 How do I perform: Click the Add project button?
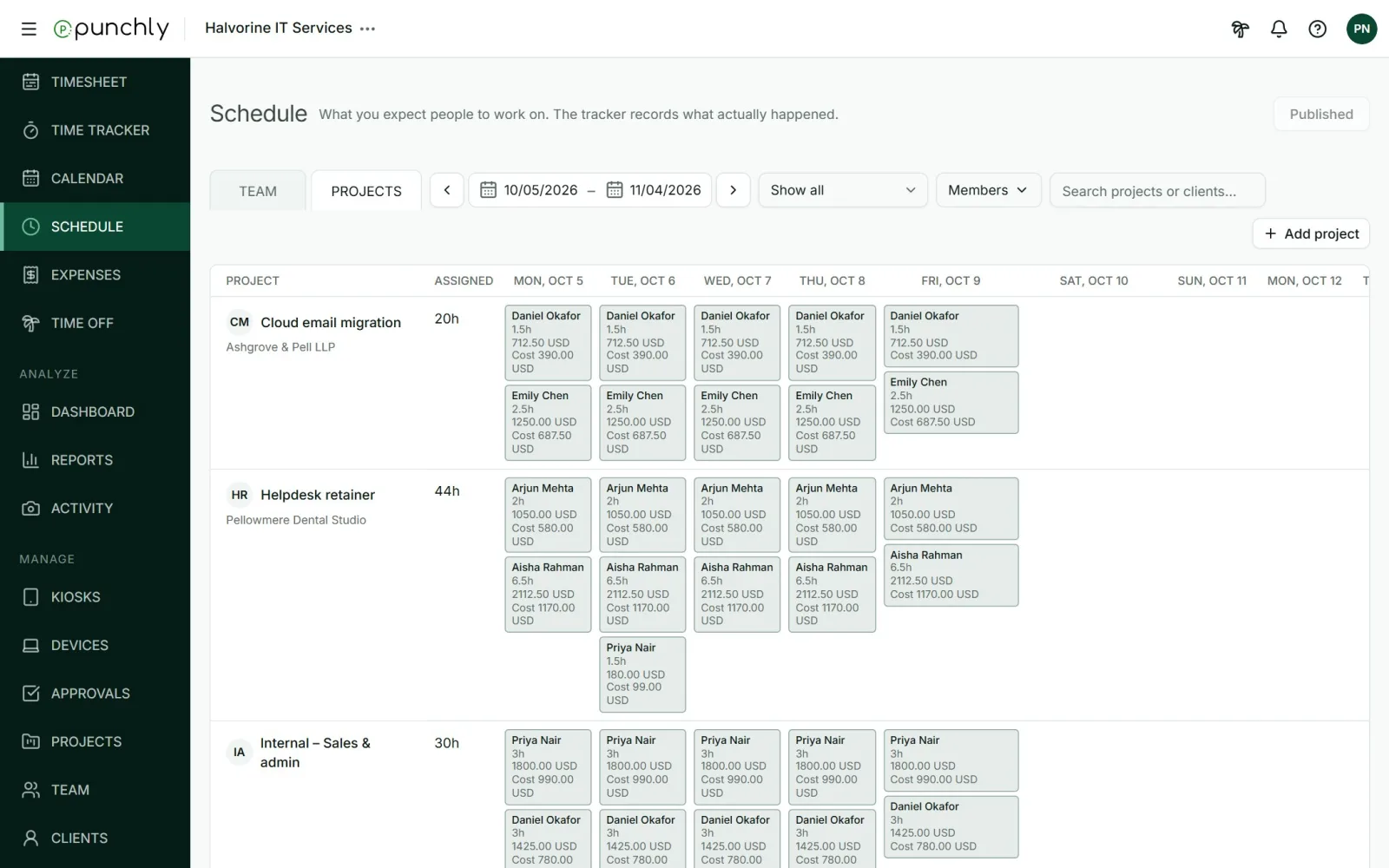pyautogui.click(x=1311, y=233)
